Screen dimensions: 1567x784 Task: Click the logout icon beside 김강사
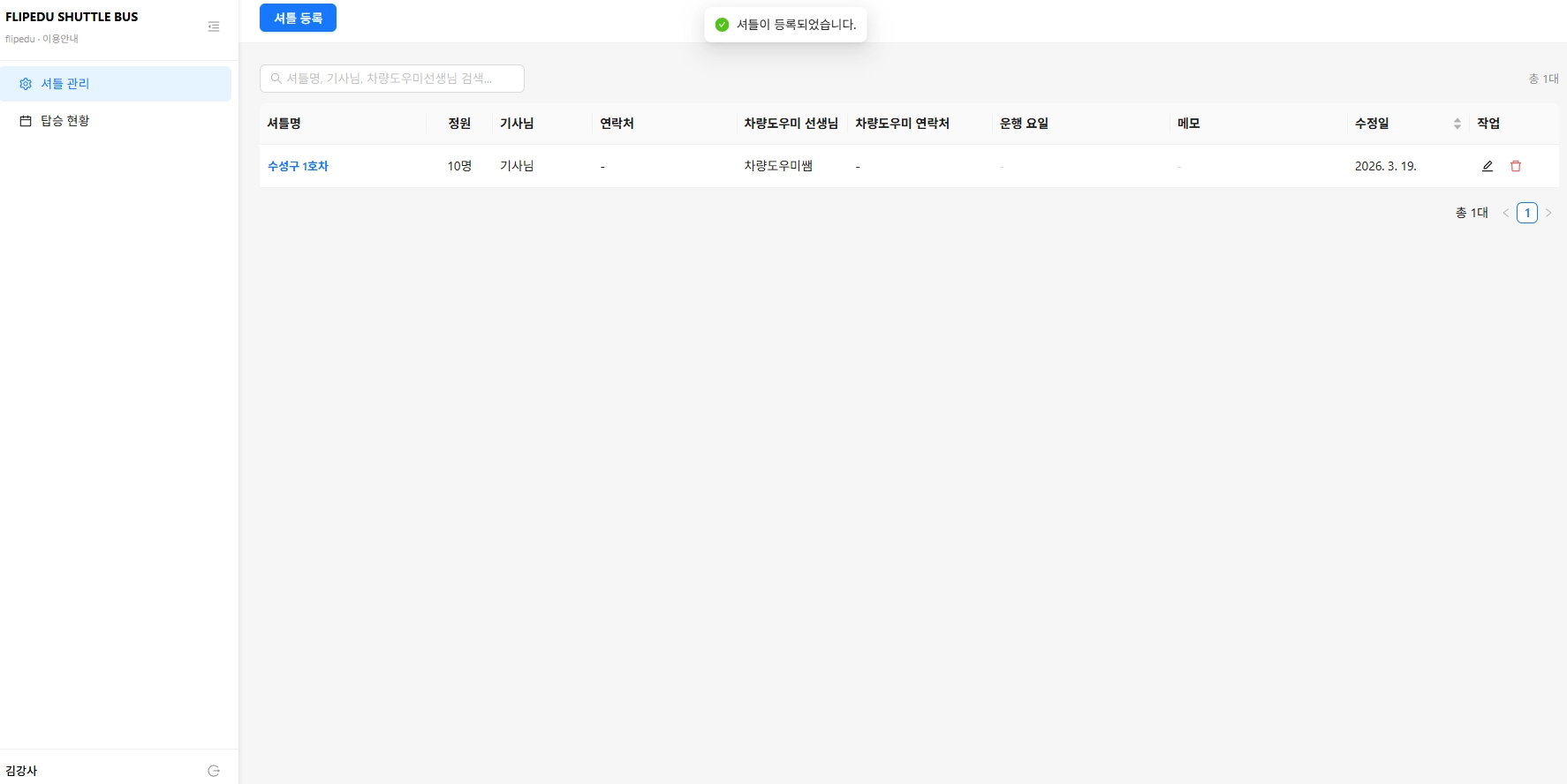click(x=214, y=771)
